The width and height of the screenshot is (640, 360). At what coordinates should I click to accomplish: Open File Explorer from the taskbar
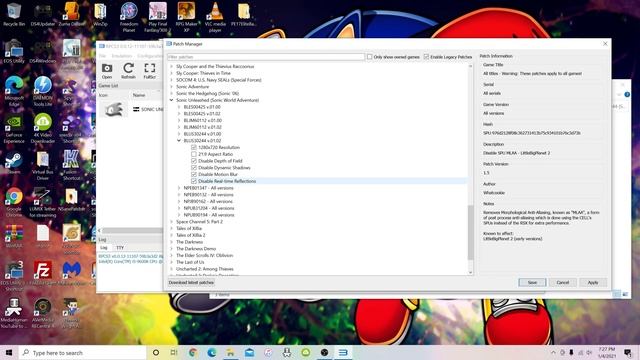click(231, 352)
